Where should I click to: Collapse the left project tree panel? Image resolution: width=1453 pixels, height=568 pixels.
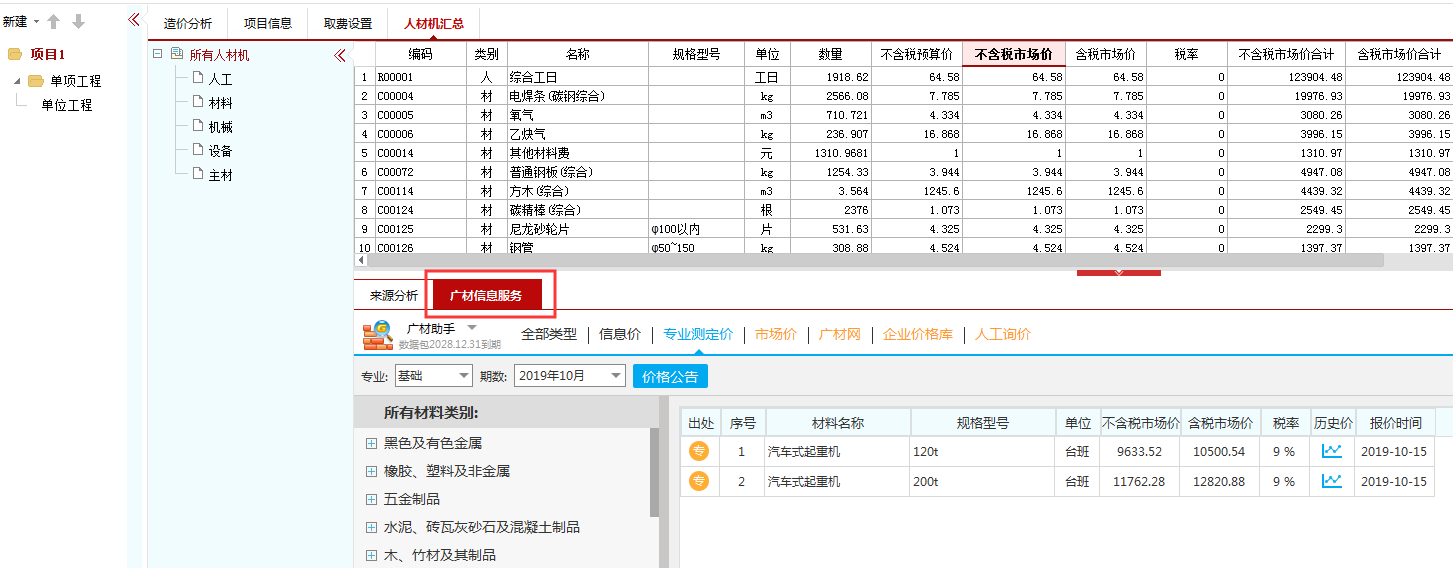pyautogui.click(x=135, y=20)
